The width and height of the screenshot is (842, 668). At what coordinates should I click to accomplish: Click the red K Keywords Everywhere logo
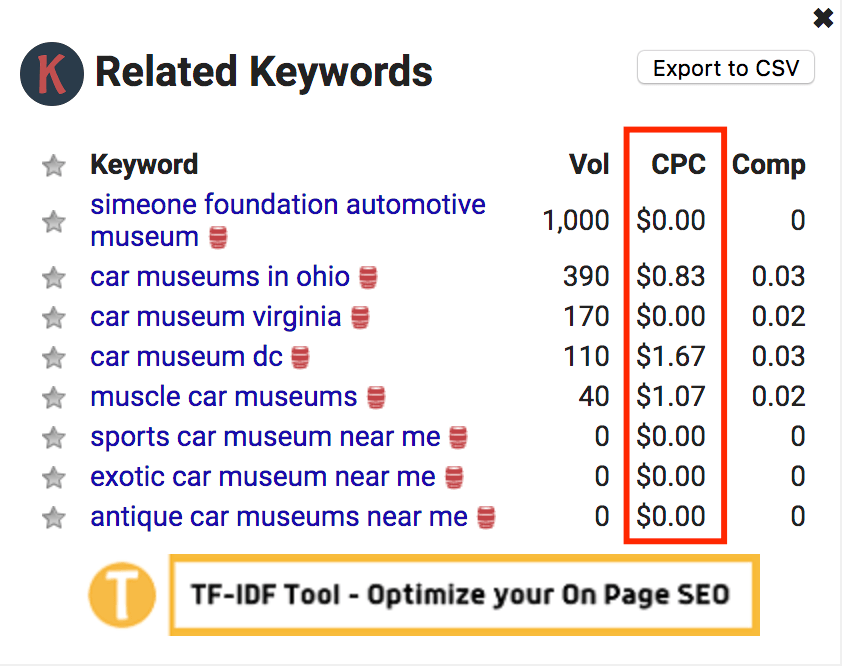coord(52,76)
